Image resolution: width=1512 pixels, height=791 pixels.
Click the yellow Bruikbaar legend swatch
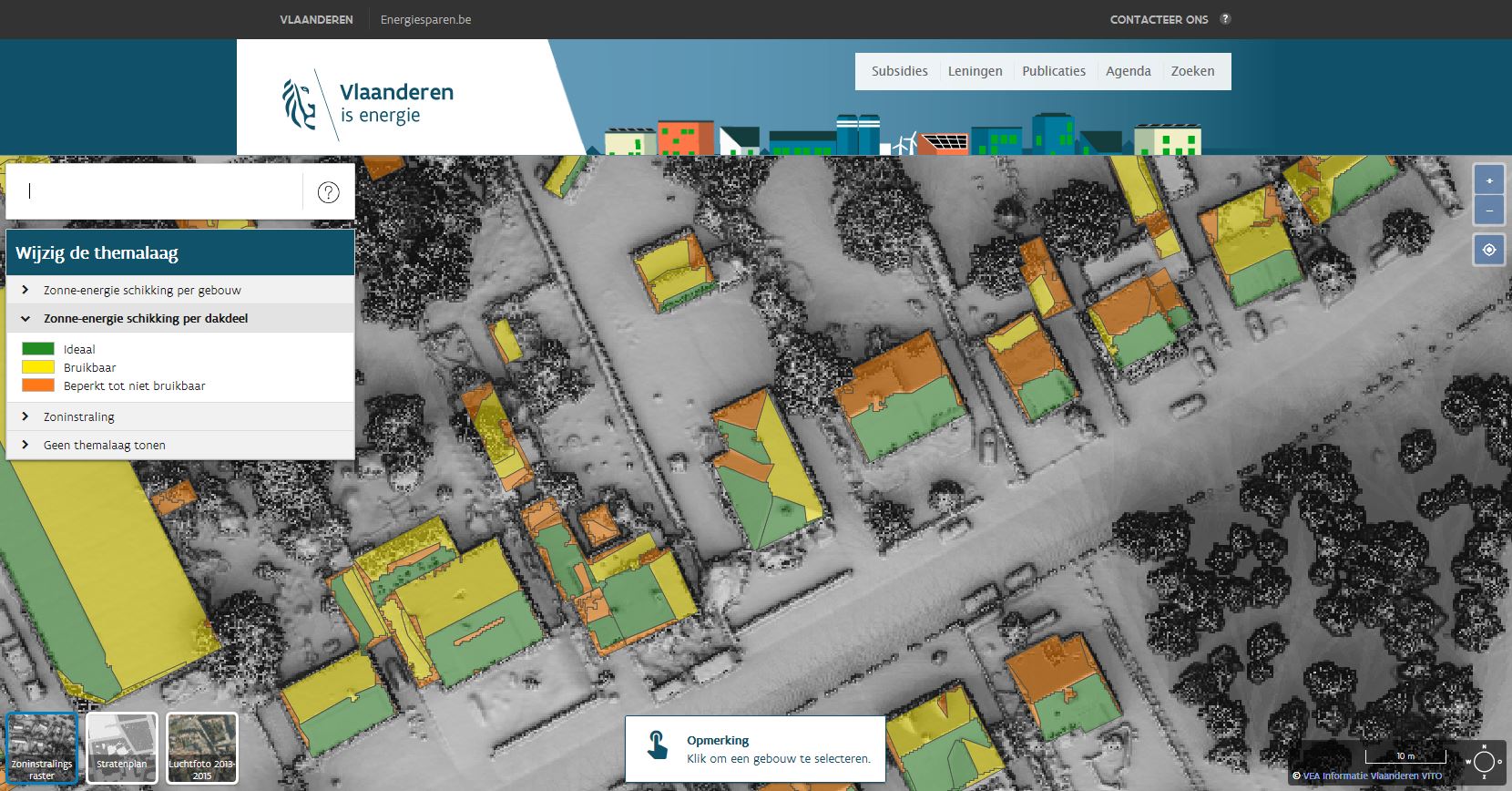[38, 366]
